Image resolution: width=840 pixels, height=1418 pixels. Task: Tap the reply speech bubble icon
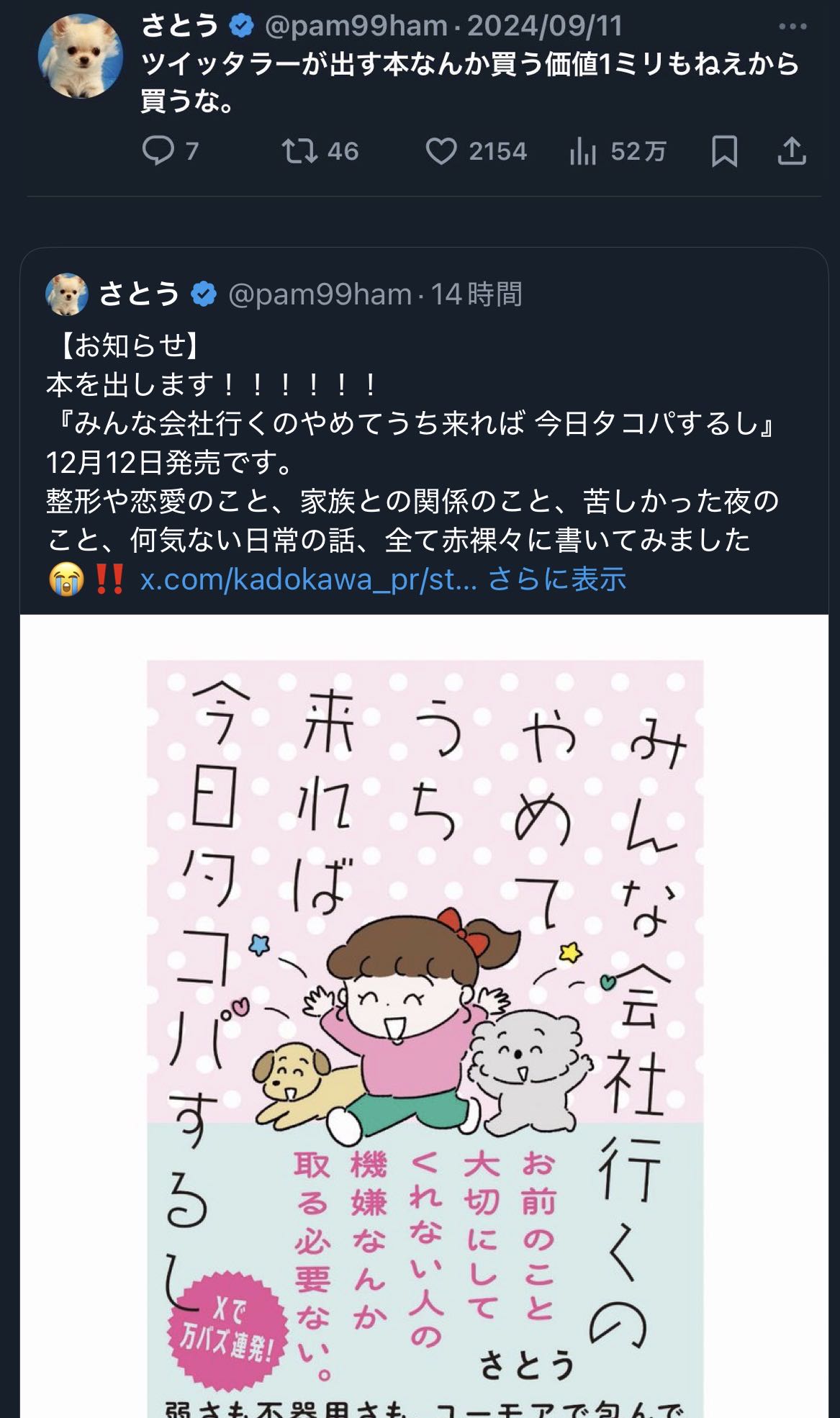pyautogui.click(x=158, y=151)
